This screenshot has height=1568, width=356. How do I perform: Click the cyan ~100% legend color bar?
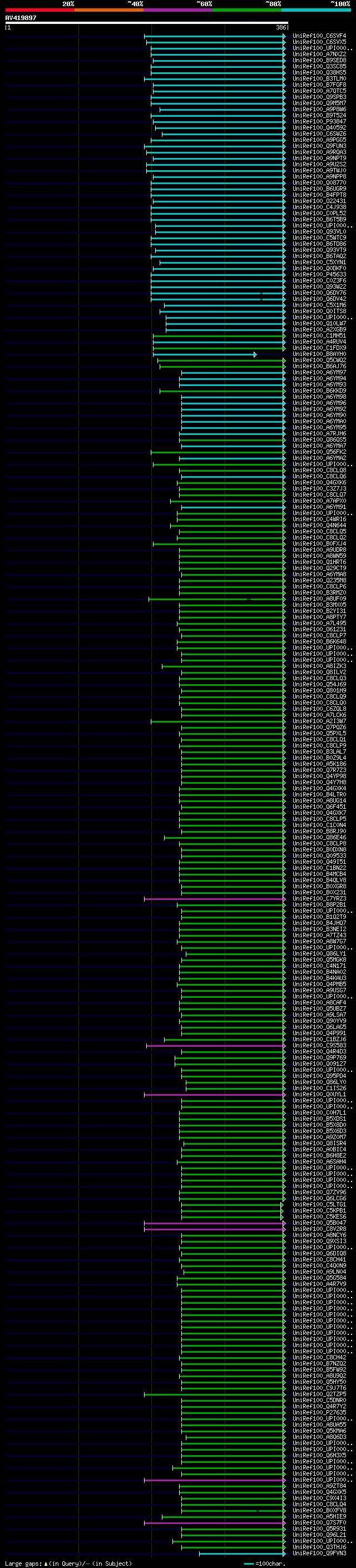316,10
